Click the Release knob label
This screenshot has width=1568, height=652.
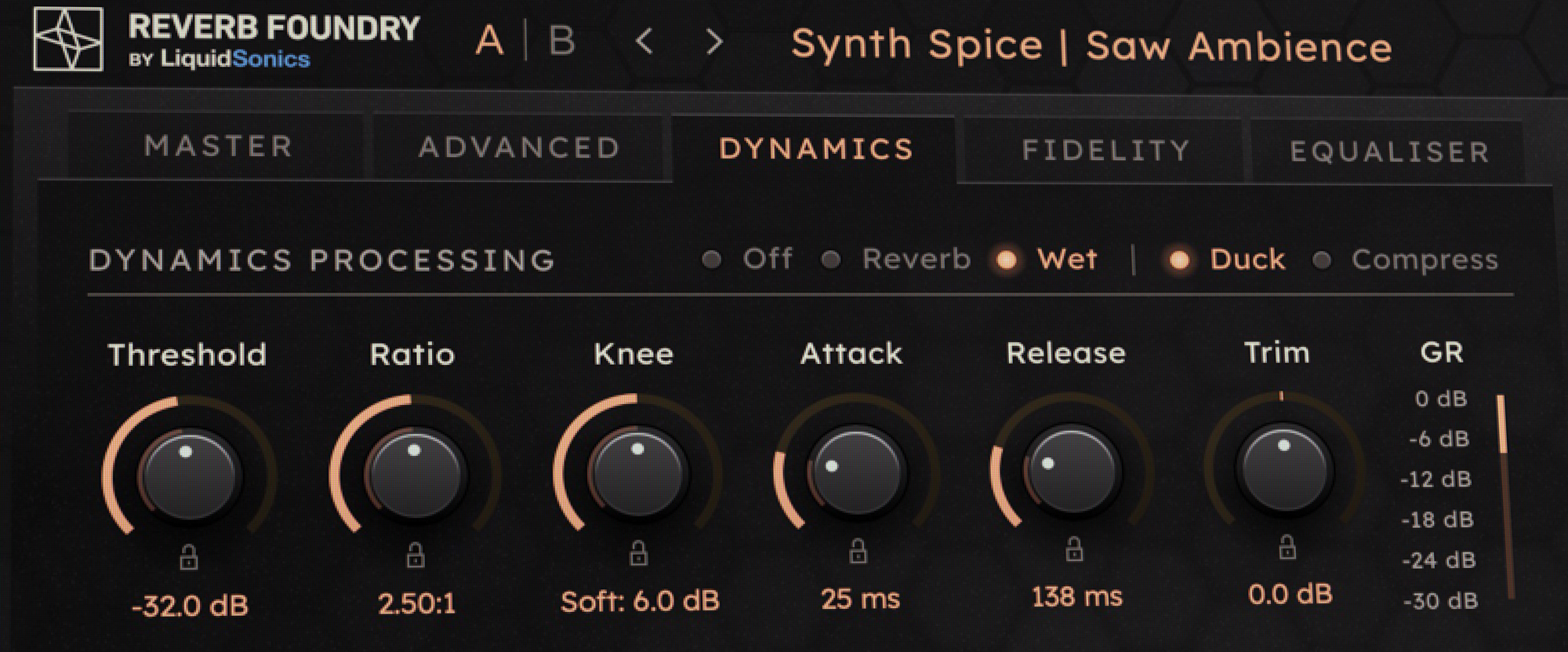click(x=1065, y=353)
